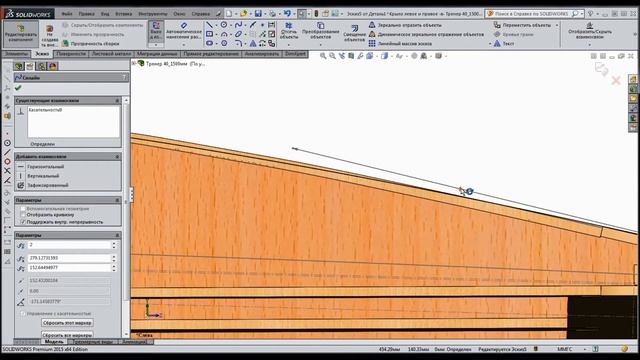Screen dimensions: 640x360
Task: Click the Undo icon in the top toolbar
Action: [287, 13]
